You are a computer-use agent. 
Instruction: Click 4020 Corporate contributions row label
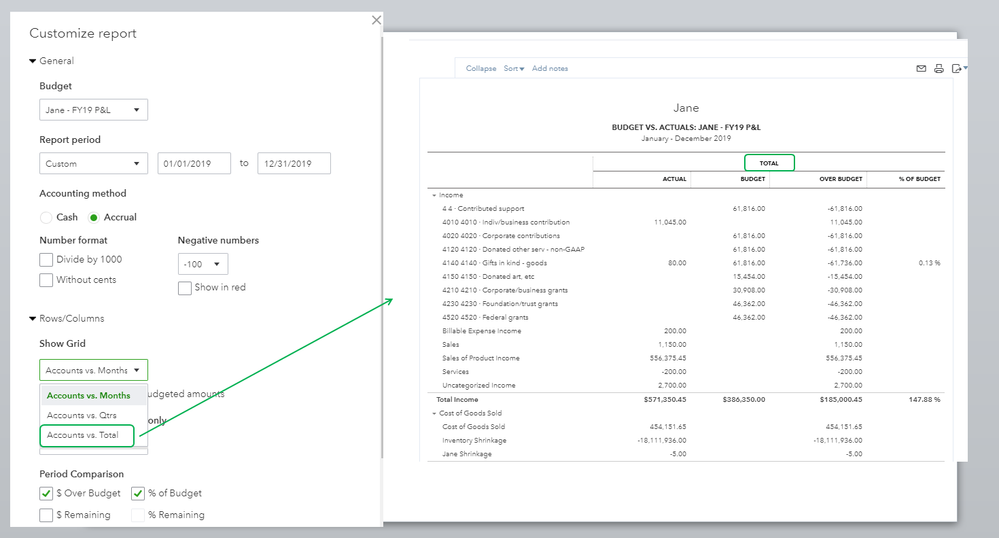tap(501, 236)
